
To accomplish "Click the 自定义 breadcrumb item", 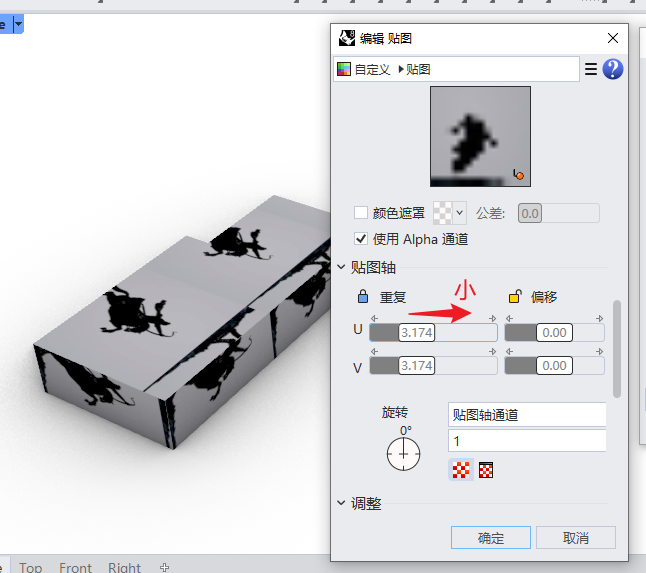I will coord(372,69).
